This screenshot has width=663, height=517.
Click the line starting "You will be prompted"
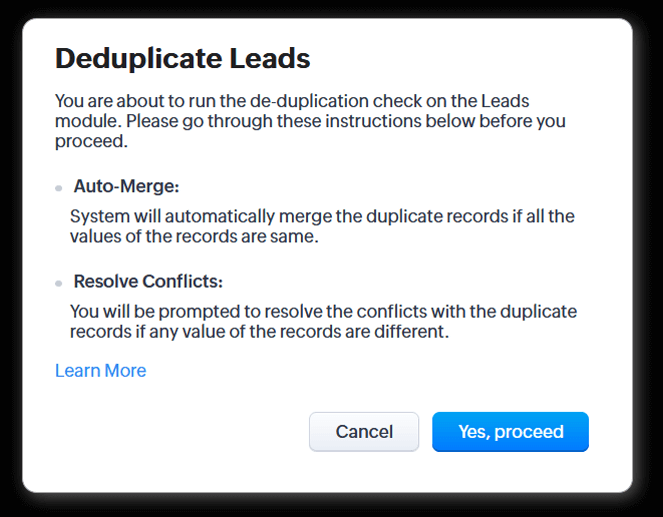[323, 312]
